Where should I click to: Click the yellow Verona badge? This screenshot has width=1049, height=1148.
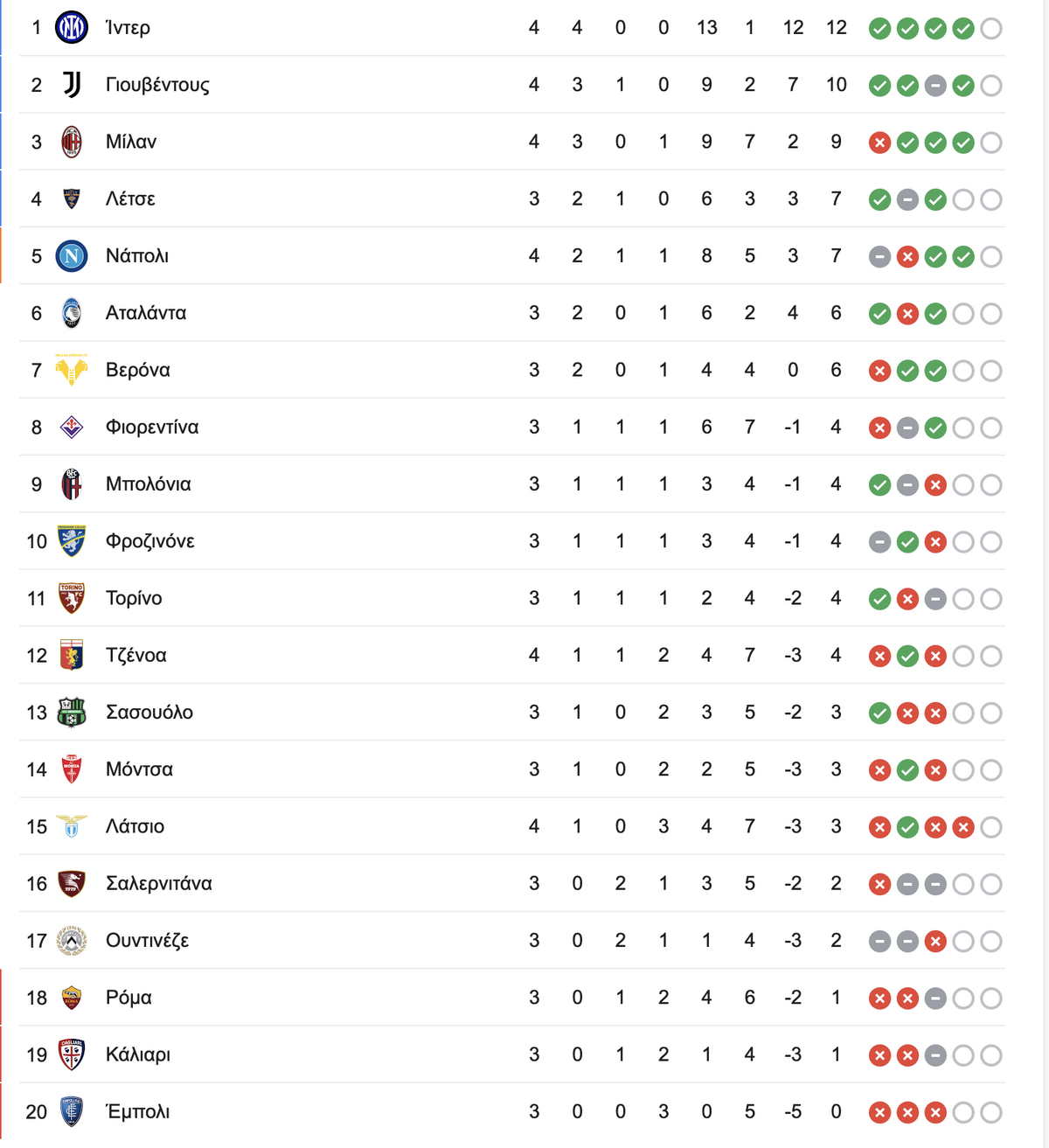(x=72, y=370)
